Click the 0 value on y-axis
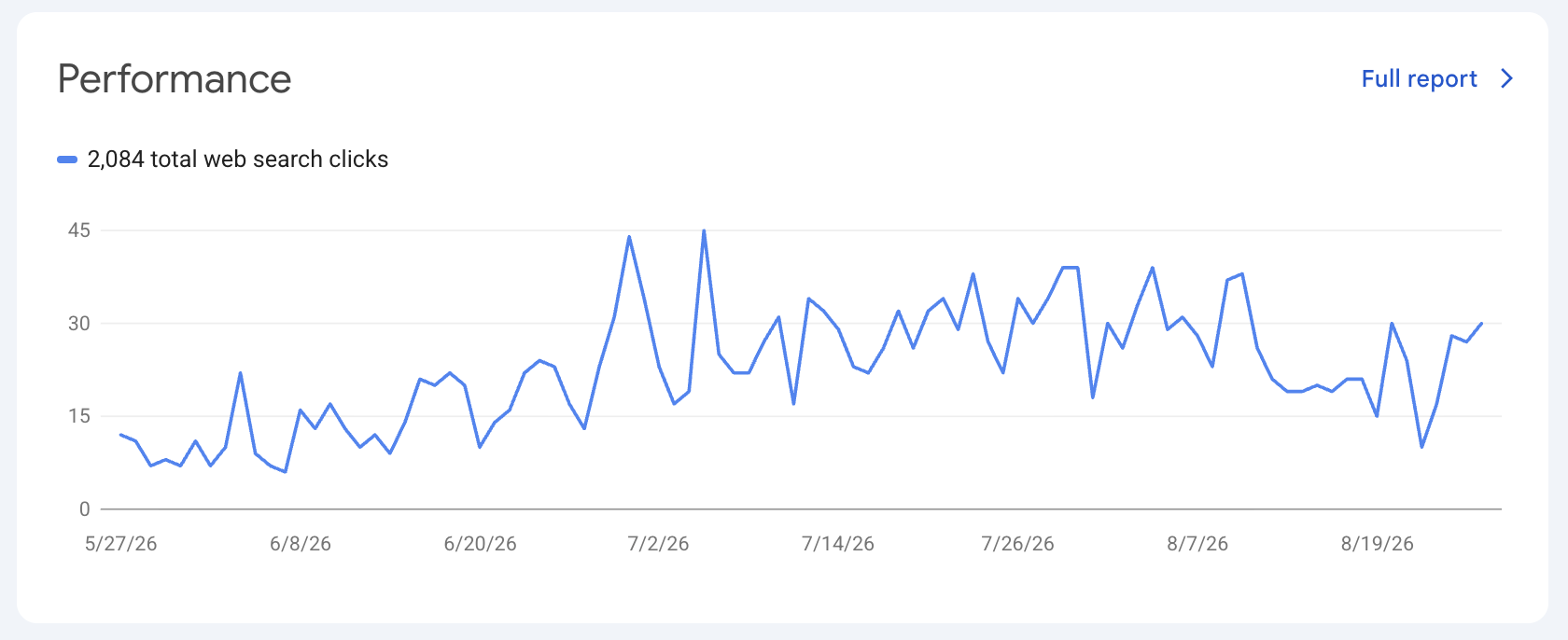The image size is (1568, 640). pyautogui.click(x=85, y=509)
